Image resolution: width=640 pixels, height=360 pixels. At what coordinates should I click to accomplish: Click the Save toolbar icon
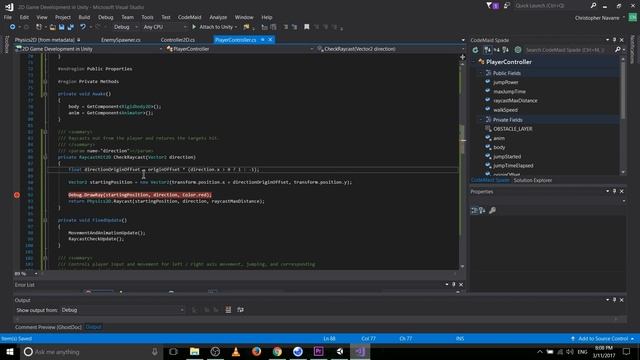click(61, 27)
